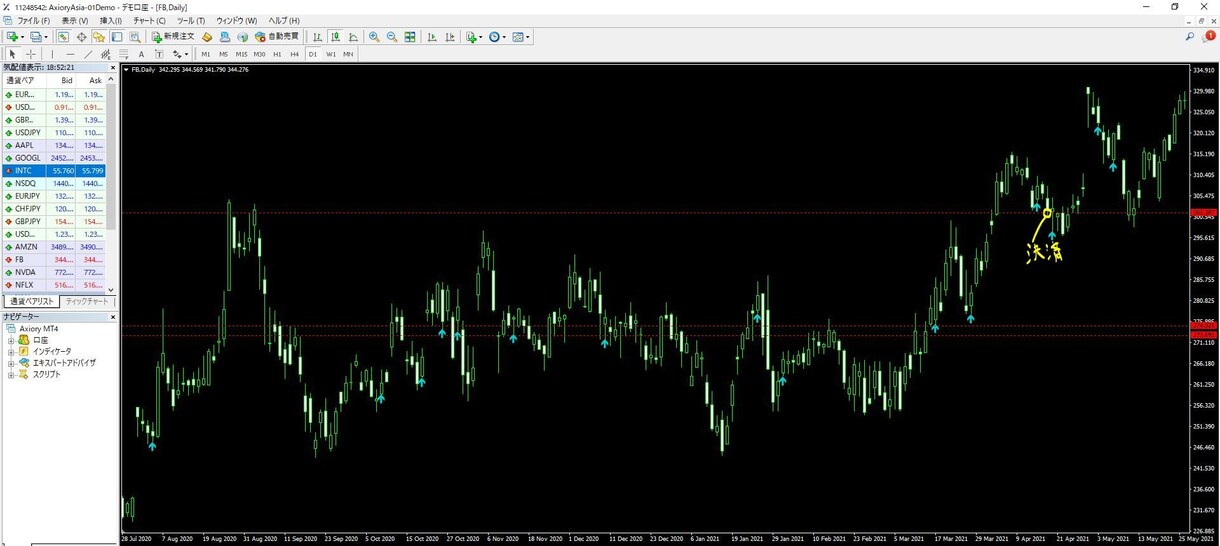Select the trendline drawing tool

tap(88, 54)
